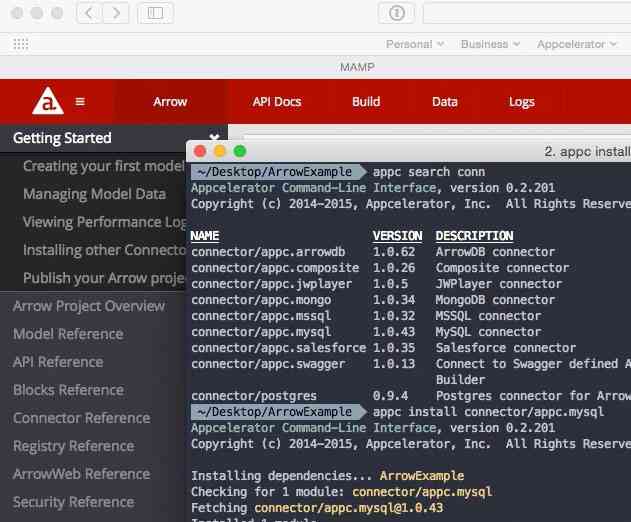Open Installing other Connectors guide
Screen dimensions: 631x522
104,250
